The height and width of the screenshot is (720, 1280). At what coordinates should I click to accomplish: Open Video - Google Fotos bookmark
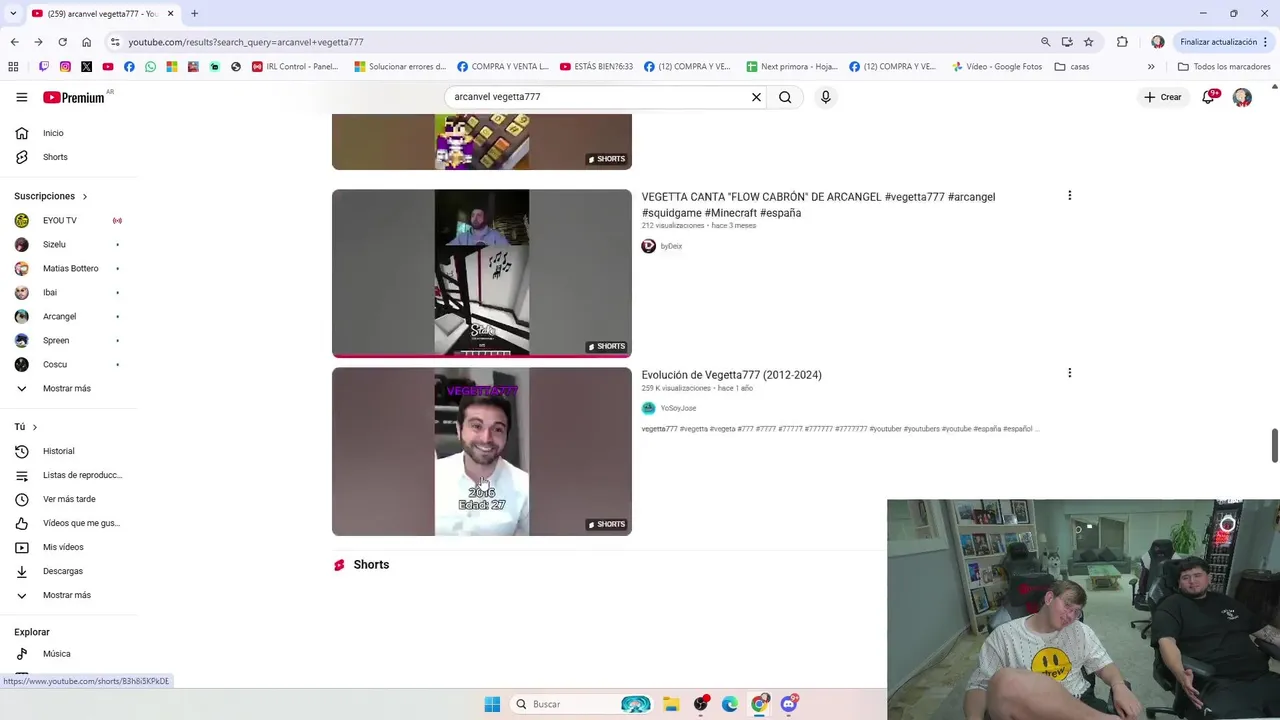click(997, 67)
